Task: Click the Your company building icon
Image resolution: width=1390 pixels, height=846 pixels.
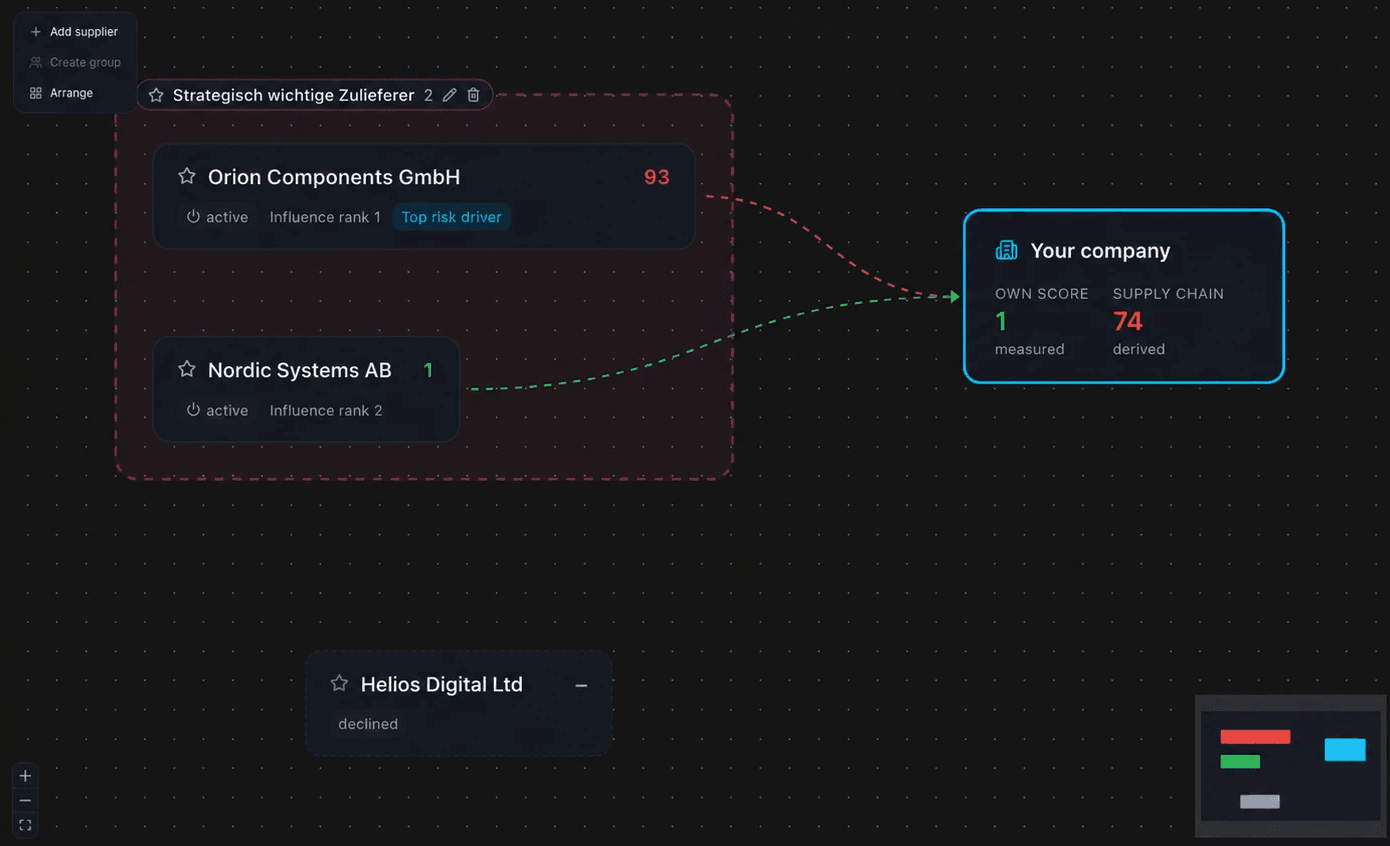Action: [1006, 250]
